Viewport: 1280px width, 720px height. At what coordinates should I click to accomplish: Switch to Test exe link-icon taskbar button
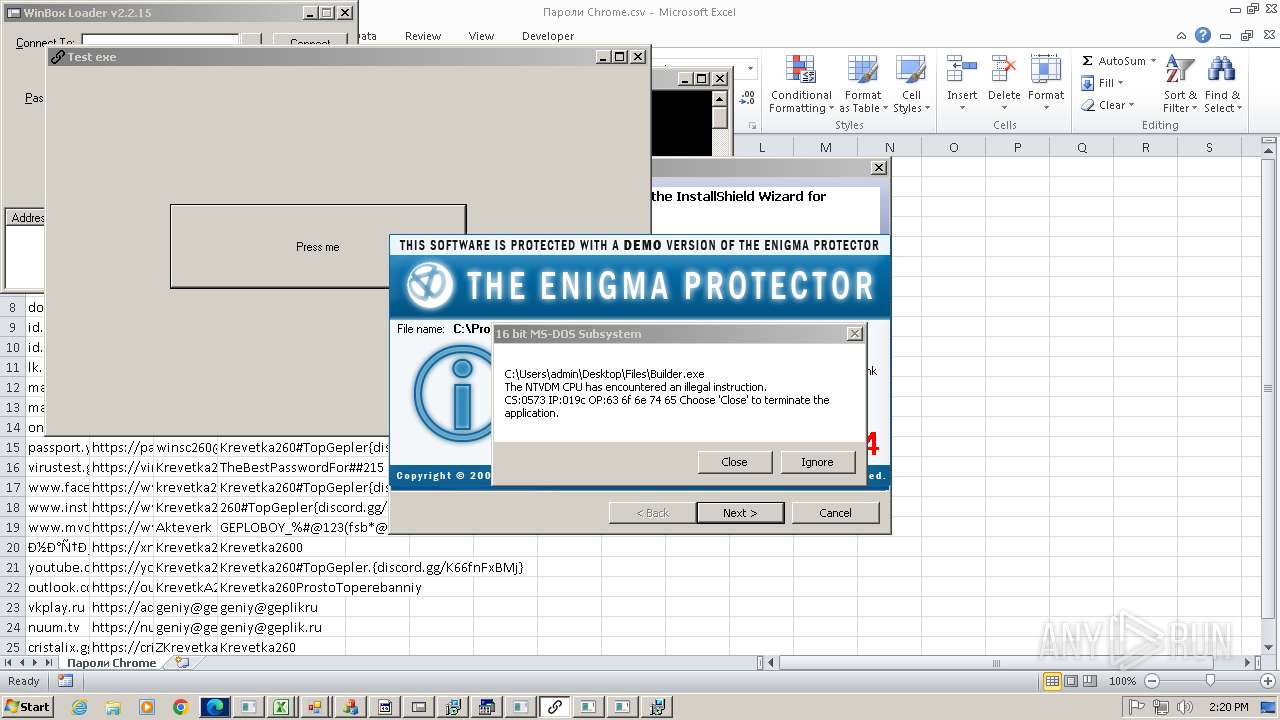click(554, 707)
